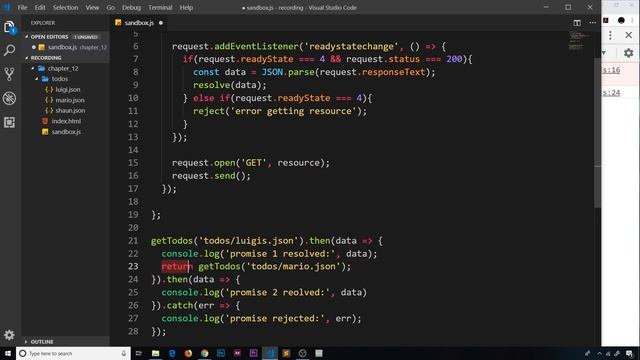Open File Explorer from the taskbar

(156, 353)
